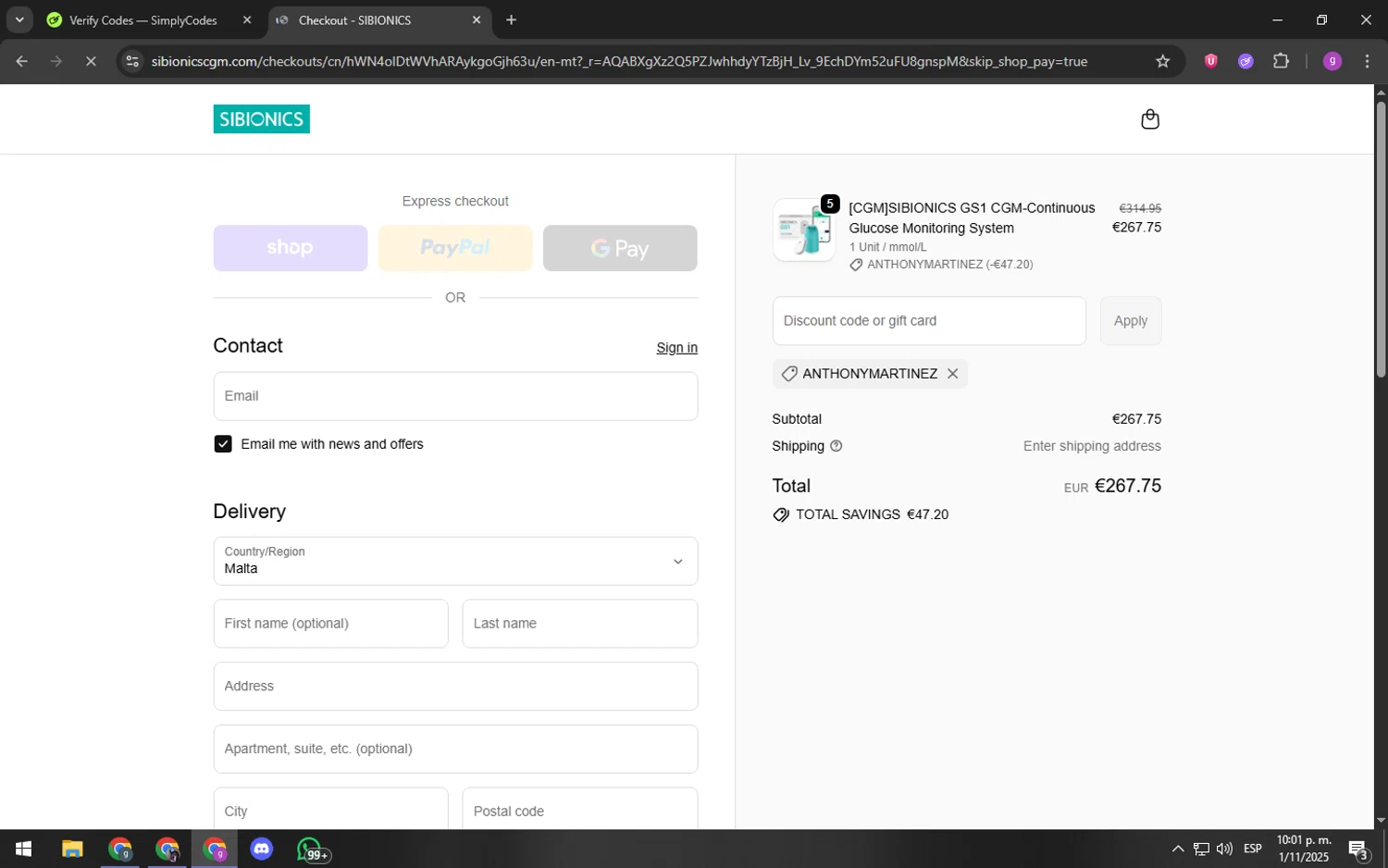Stop loading the page
The width and height of the screenshot is (1388, 868).
pos(91,61)
